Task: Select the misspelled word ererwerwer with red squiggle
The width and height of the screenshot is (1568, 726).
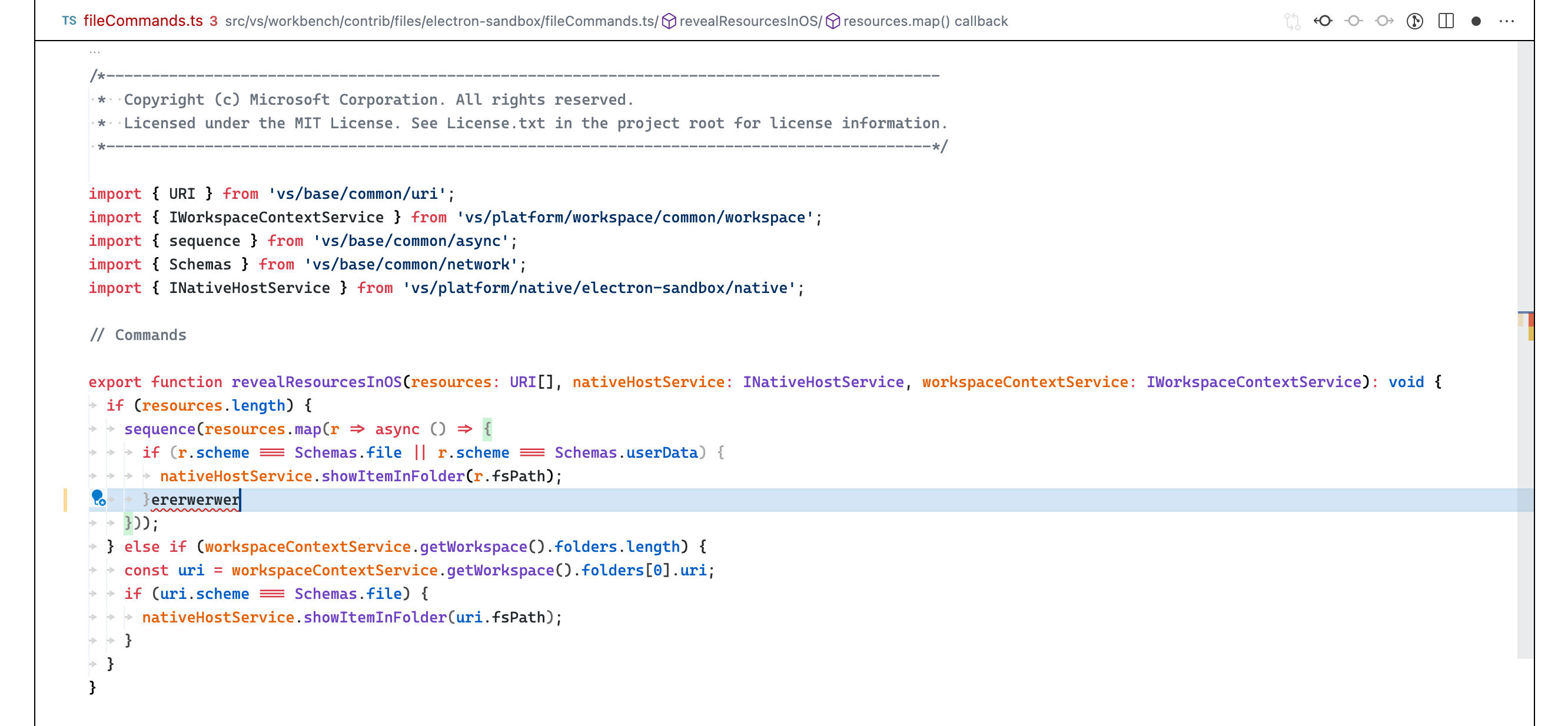Action: (195, 499)
